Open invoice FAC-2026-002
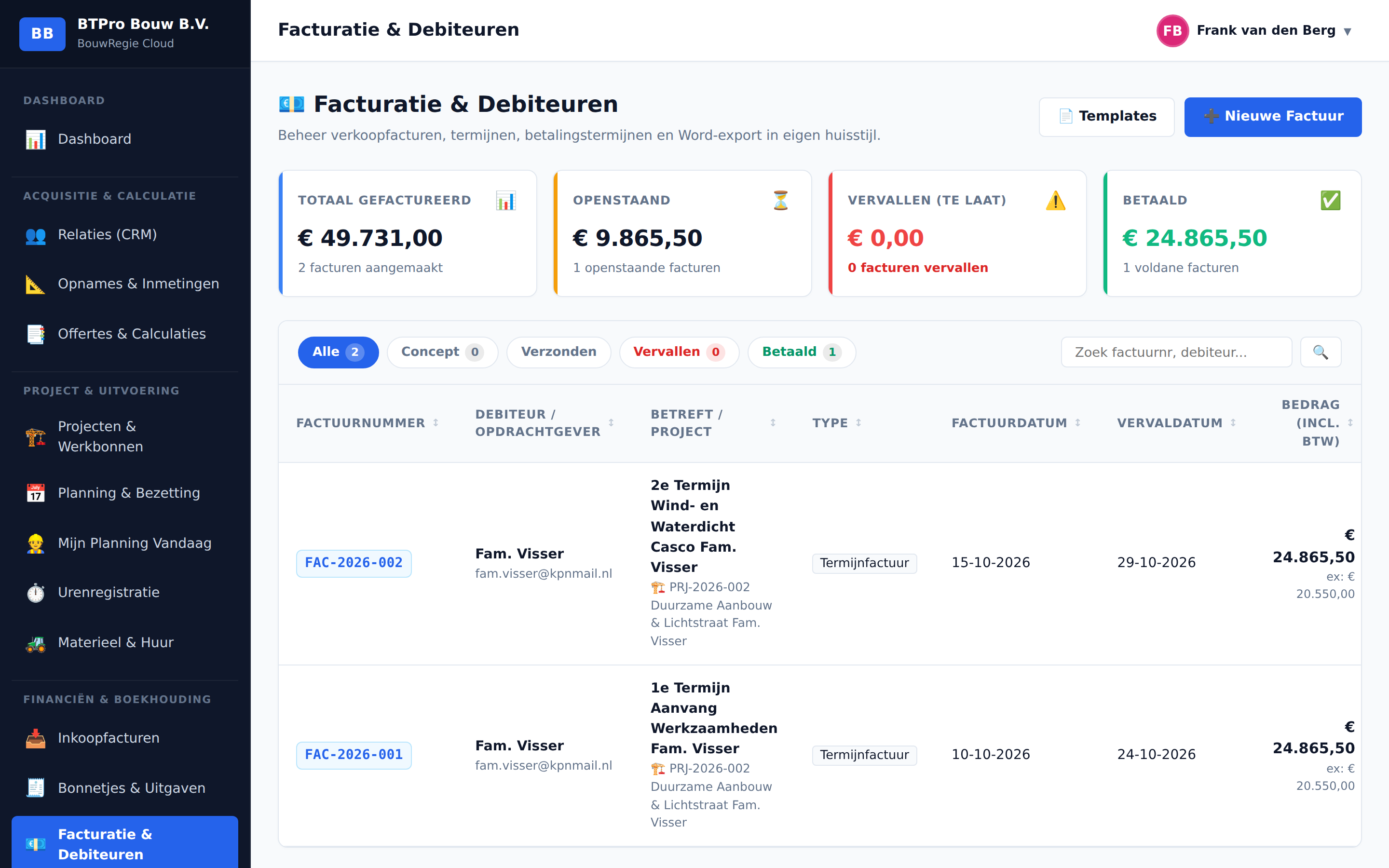Image resolution: width=1389 pixels, height=868 pixels. [x=354, y=563]
